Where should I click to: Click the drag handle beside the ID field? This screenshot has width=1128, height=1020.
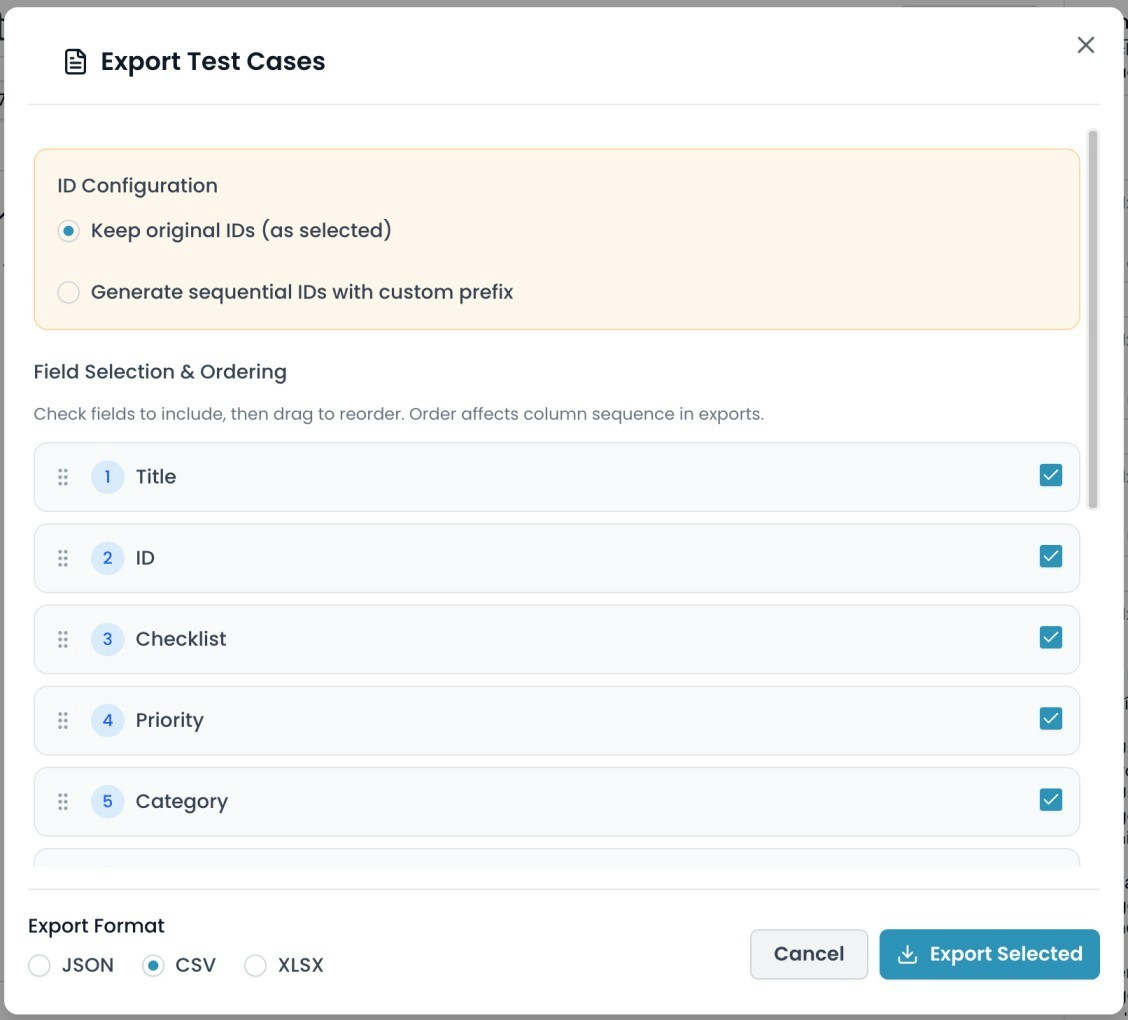[63, 558]
